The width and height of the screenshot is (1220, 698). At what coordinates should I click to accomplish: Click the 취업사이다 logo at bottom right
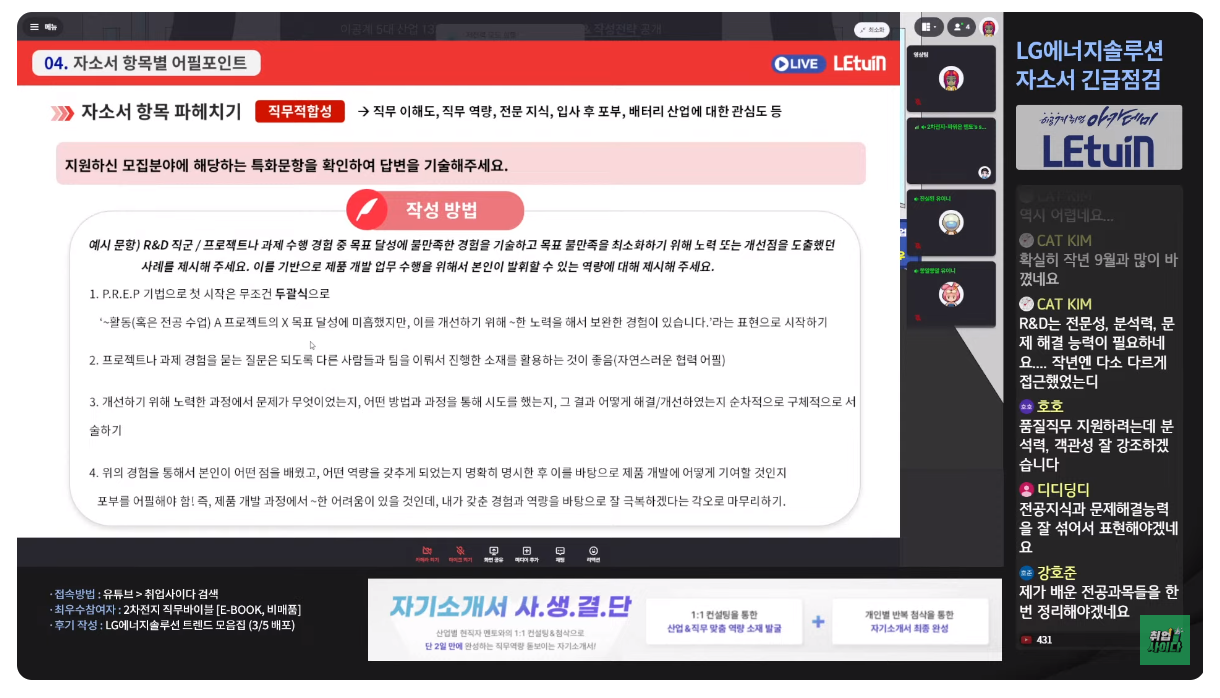tap(1164, 640)
